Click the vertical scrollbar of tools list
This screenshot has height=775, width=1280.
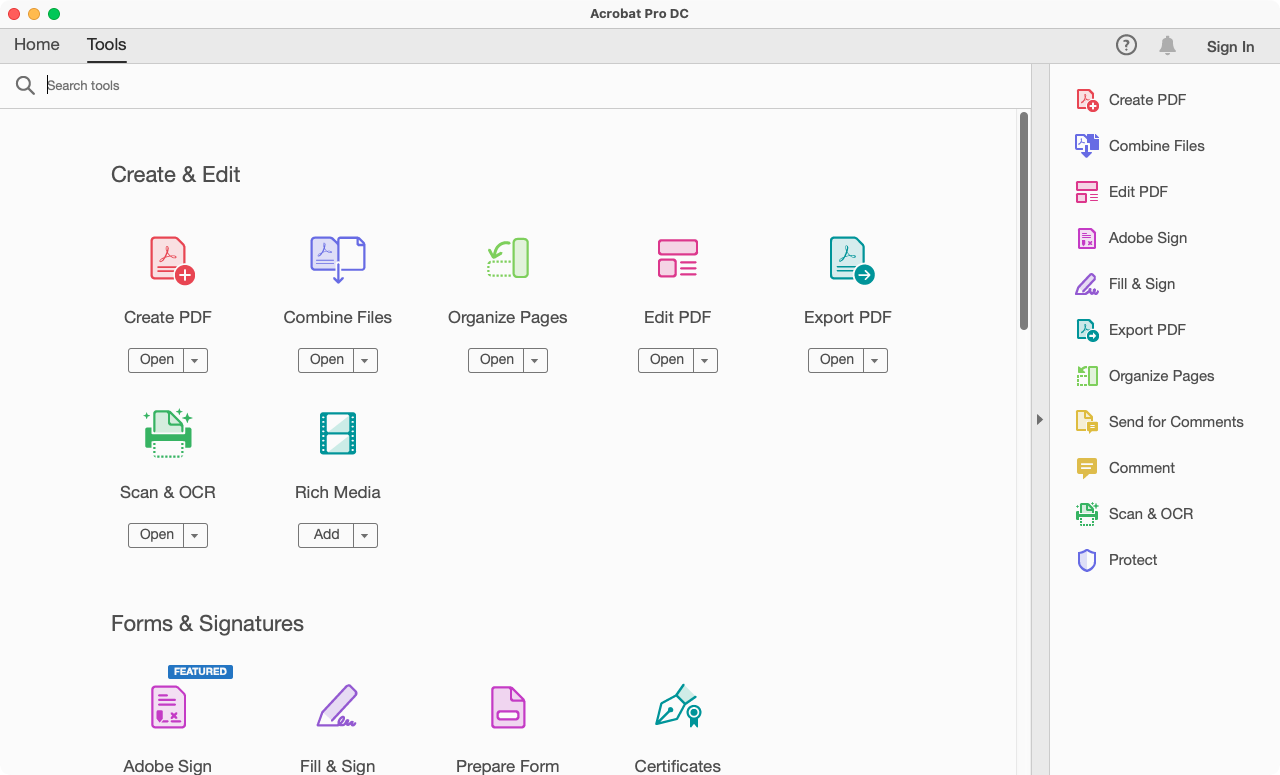[x=1024, y=220]
